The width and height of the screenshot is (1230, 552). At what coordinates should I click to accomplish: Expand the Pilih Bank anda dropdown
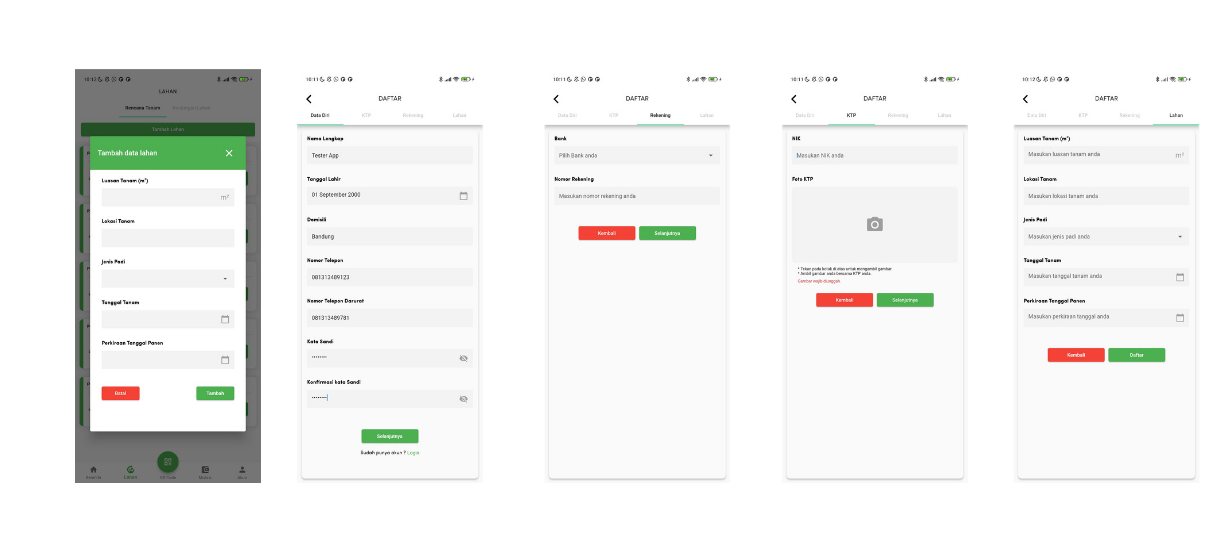point(711,156)
